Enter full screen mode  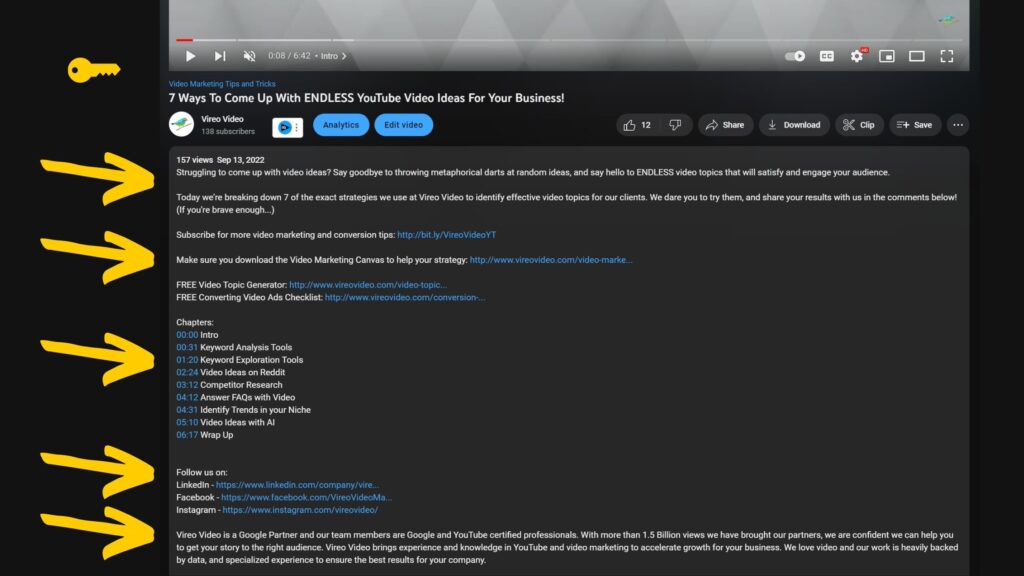tap(947, 56)
